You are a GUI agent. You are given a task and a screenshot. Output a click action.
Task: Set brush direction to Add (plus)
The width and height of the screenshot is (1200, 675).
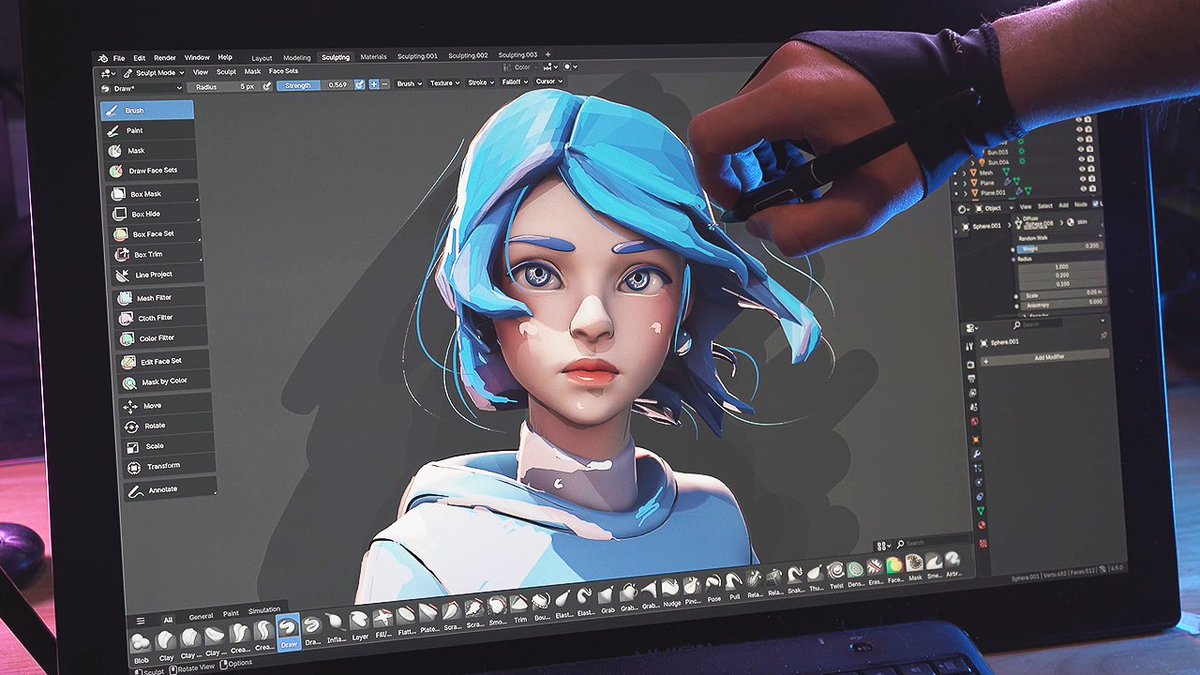[x=374, y=84]
